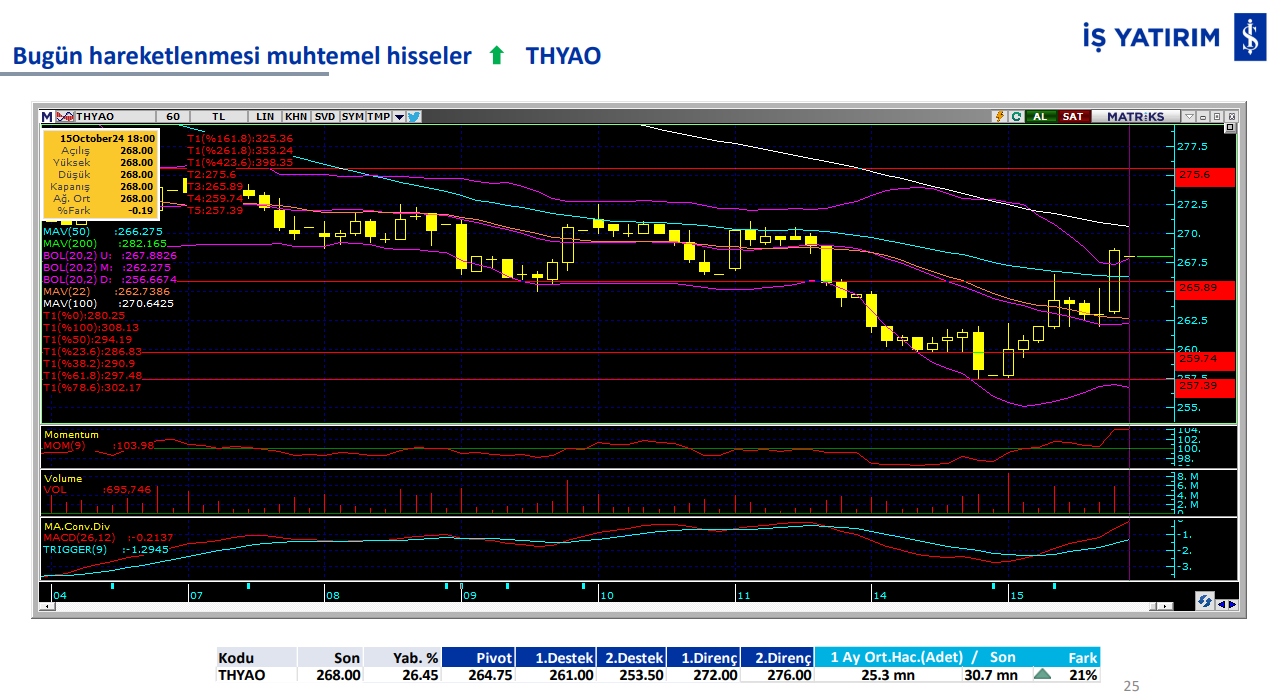Screen dimensions: 1273x695
Task: Click the red 275.6 price level marker
Action: pyautogui.click(x=1206, y=175)
